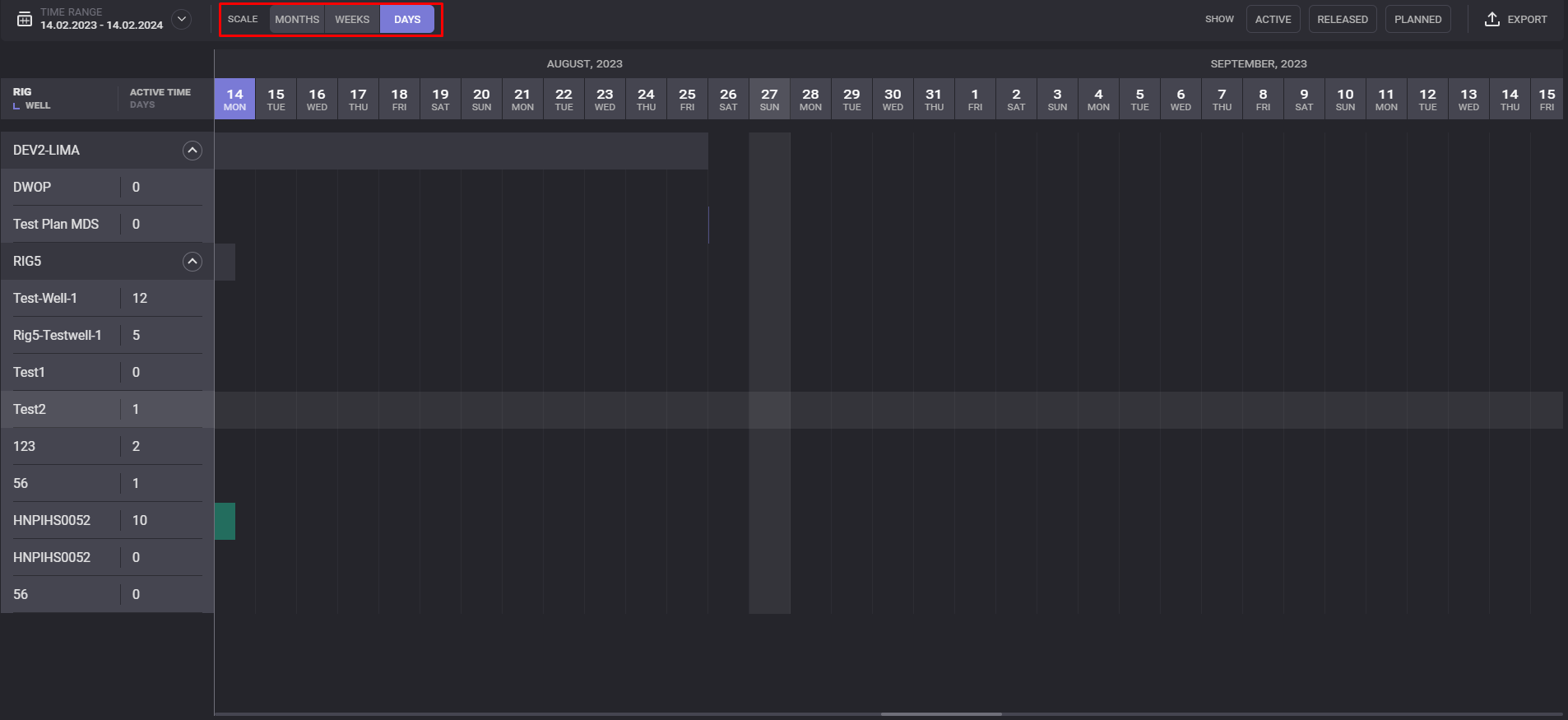
Task: Click the export upload icon
Action: [x=1491, y=19]
